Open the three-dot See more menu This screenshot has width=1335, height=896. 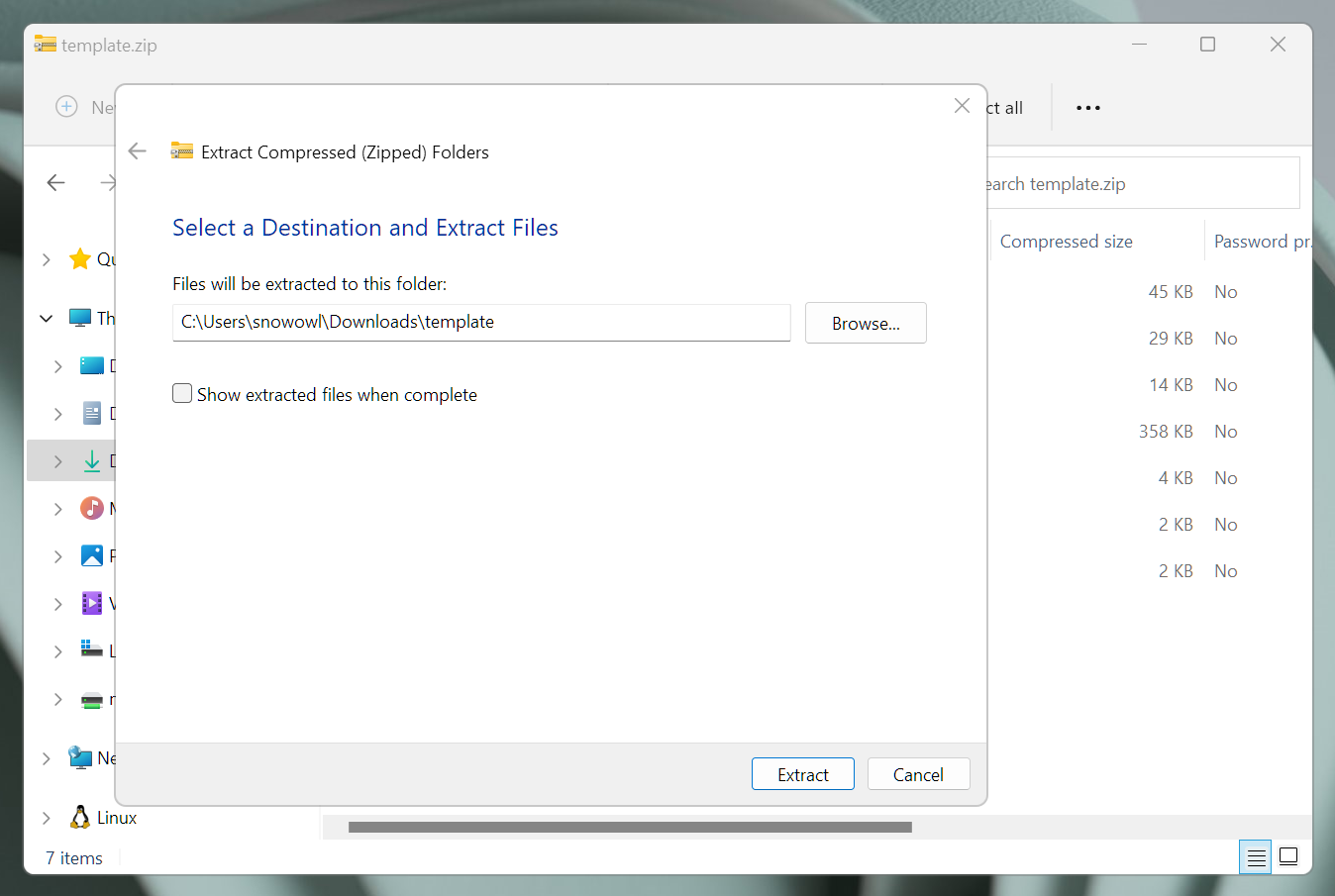[1088, 108]
